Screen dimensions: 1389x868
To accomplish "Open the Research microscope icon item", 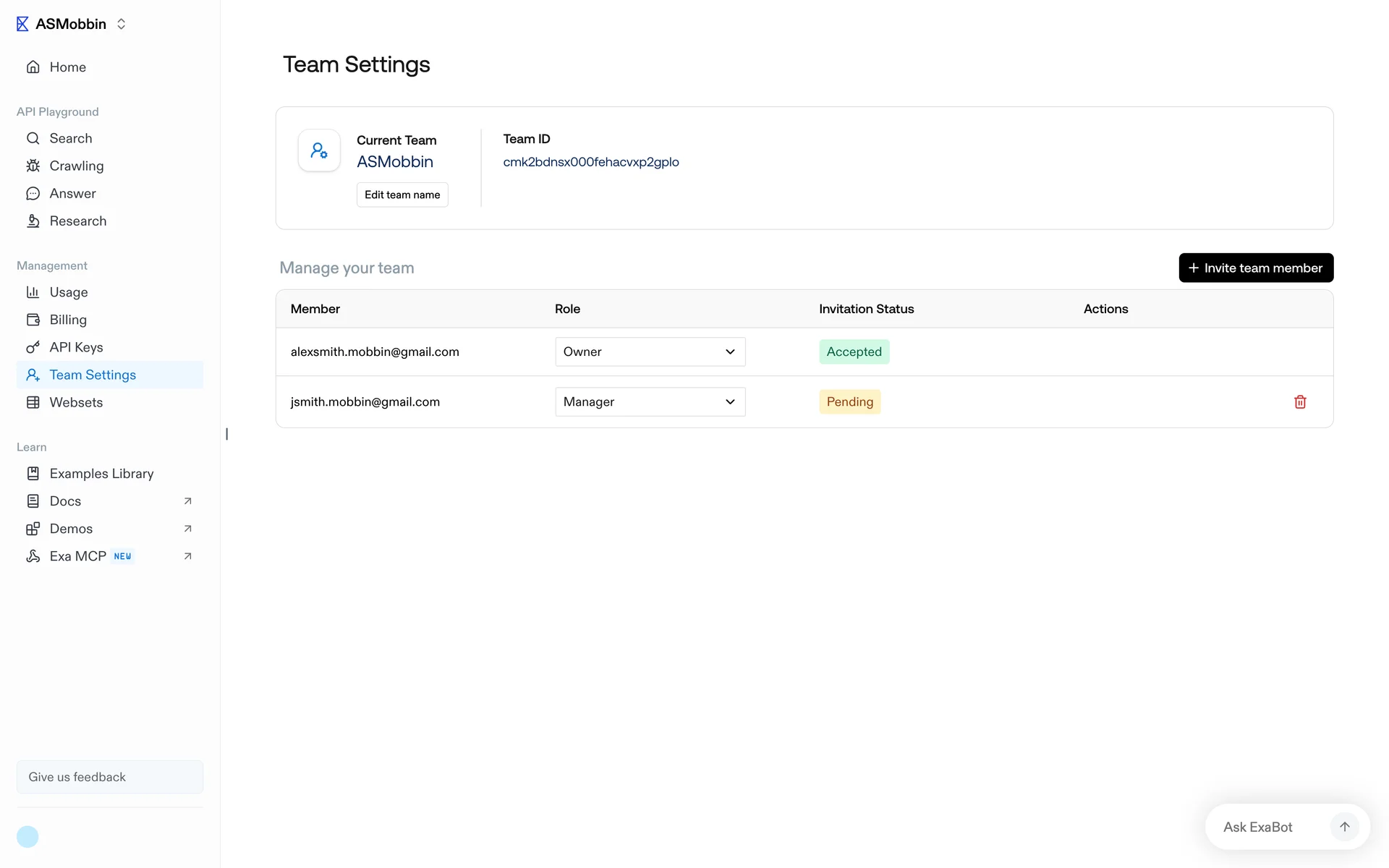I will pos(33,221).
